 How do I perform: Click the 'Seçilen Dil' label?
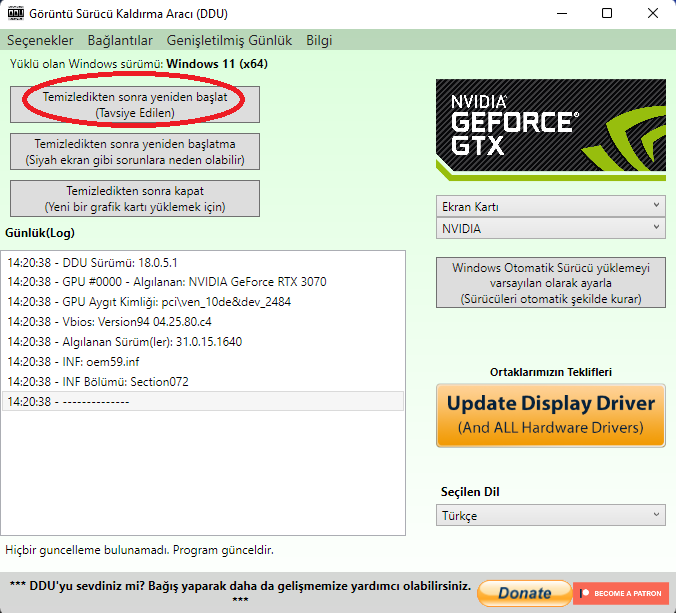(470, 492)
